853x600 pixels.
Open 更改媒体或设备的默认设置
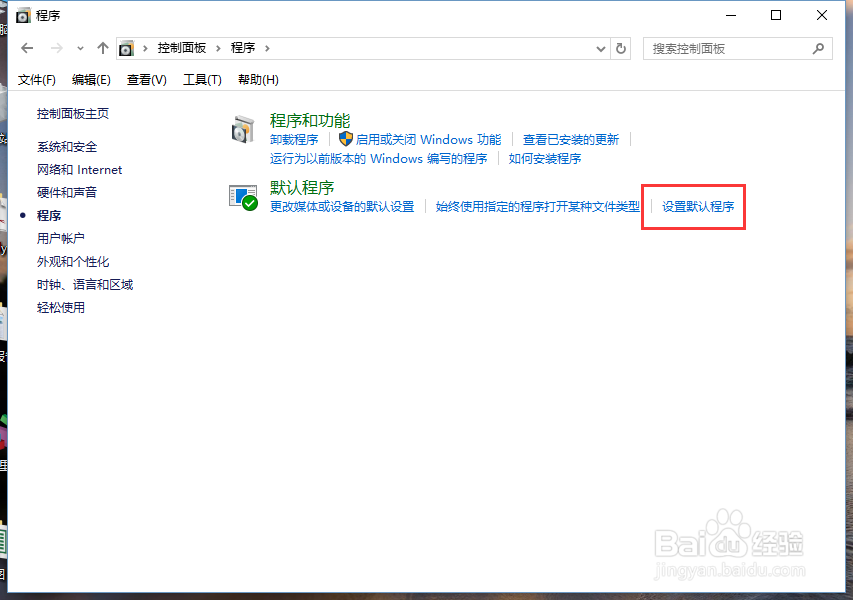[342, 207]
